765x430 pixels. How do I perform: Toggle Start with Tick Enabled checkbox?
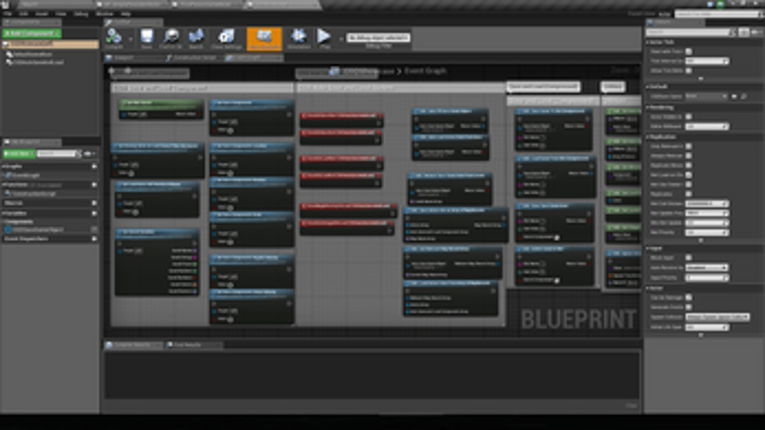click(x=688, y=51)
